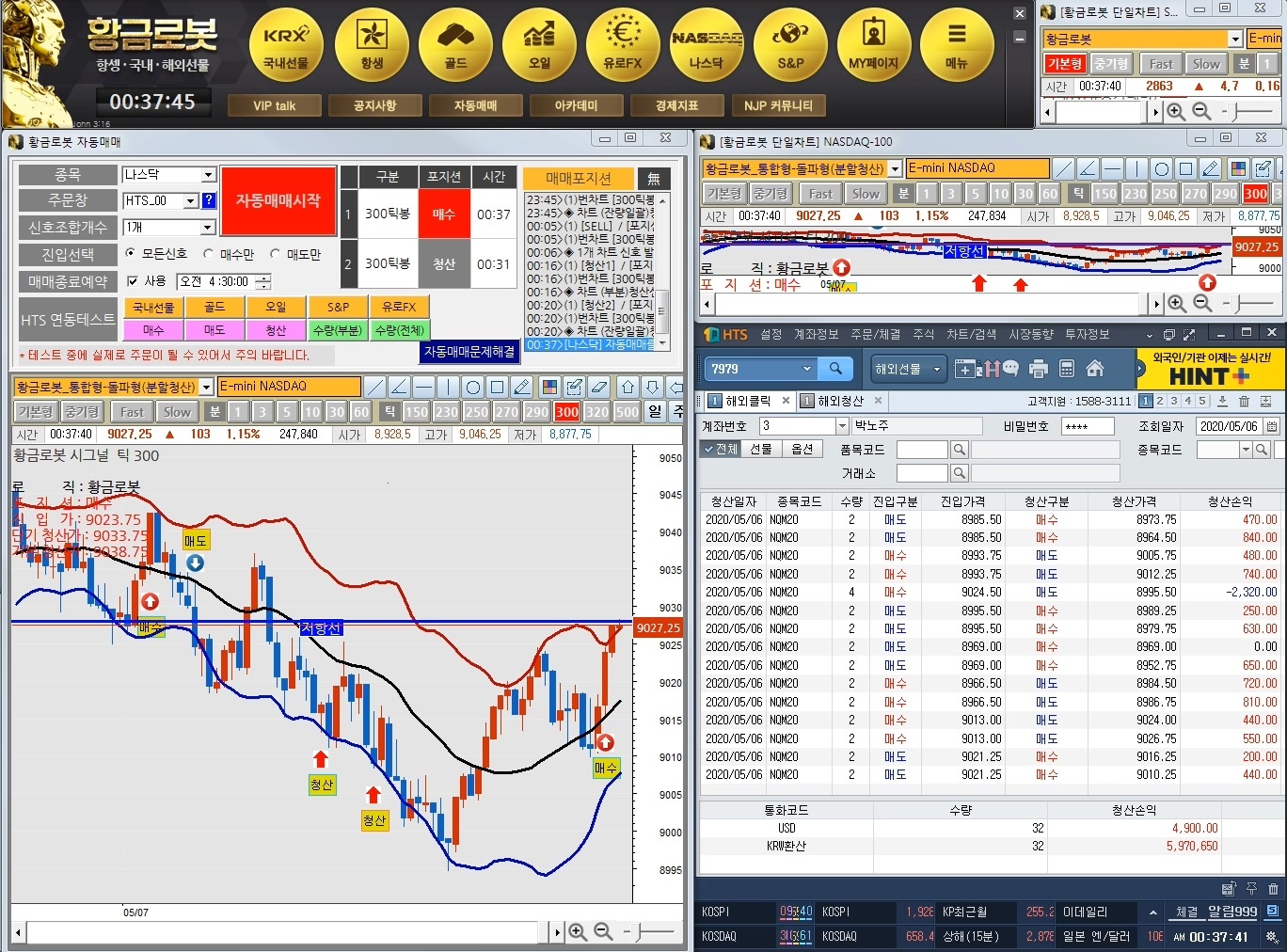
Task: Select the 모든신호 radio button
Action: pyautogui.click(x=131, y=254)
